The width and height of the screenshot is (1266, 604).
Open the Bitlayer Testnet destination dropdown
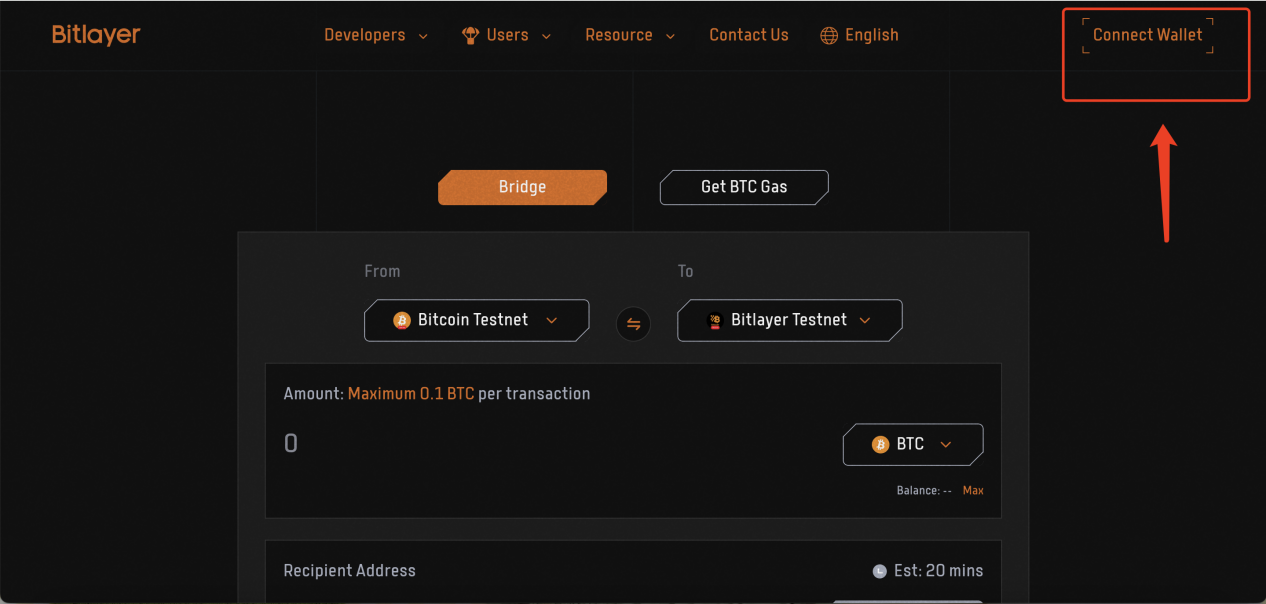pos(790,321)
